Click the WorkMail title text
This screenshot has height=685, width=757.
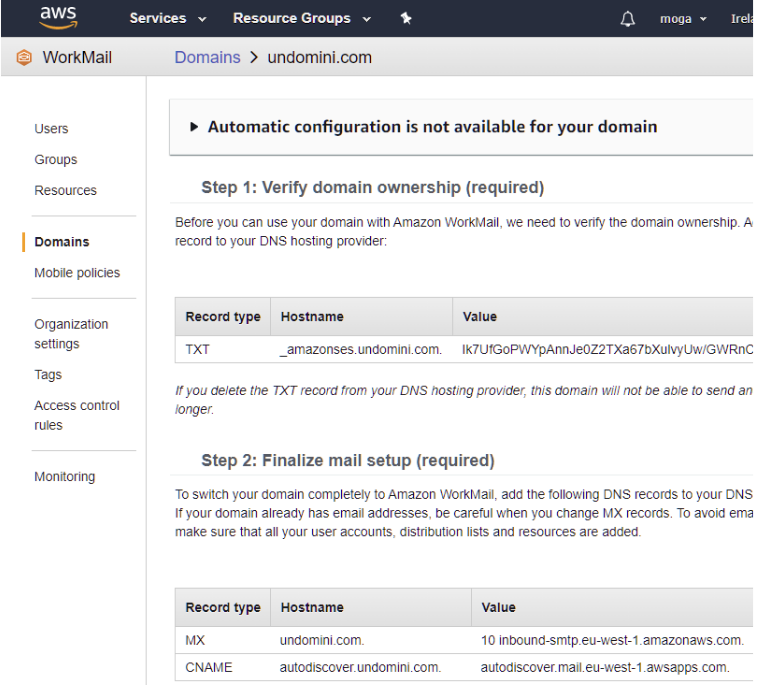pyautogui.click(x=77, y=57)
